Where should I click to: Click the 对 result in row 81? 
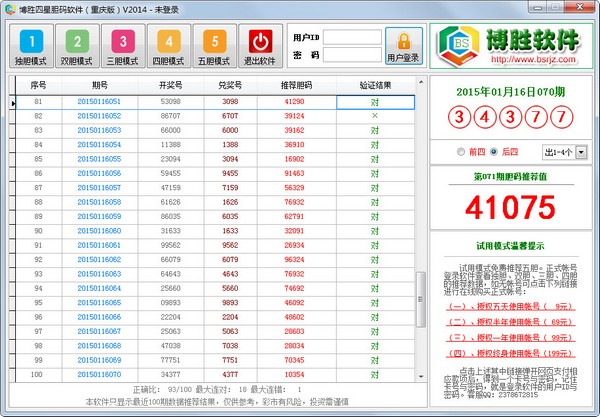375,102
